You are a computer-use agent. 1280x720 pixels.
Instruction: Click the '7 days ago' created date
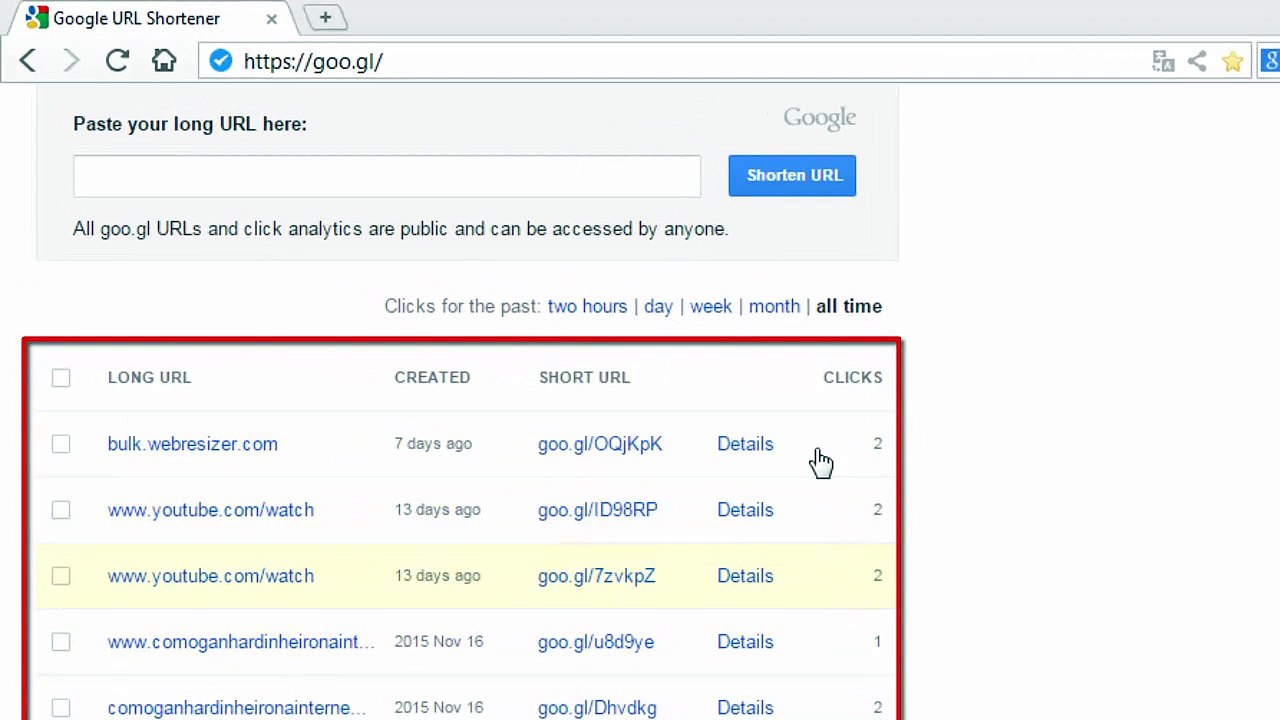(433, 443)
